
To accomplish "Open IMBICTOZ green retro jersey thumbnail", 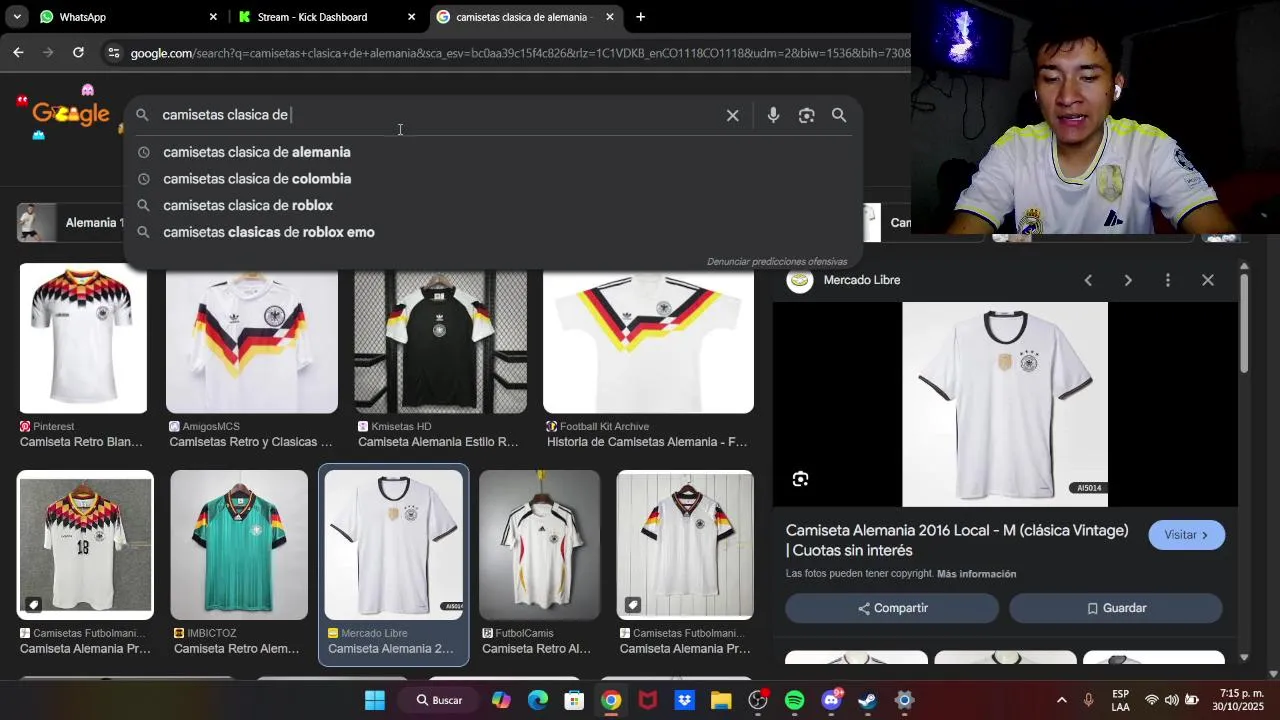I will click(239, 545).
